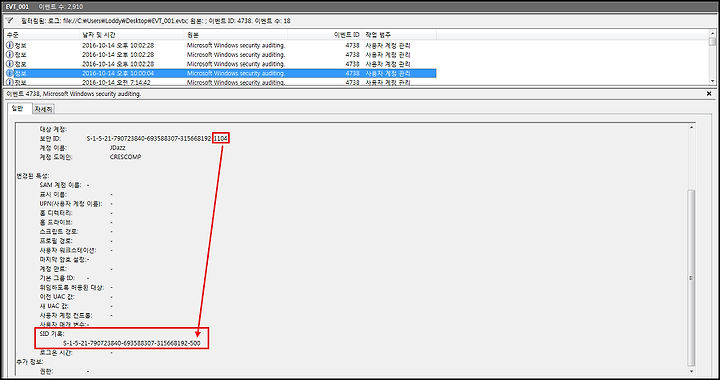Click the 스크립트 경로 label
Image resolution: width=720 pixels, height=380 pixels.
59,231
